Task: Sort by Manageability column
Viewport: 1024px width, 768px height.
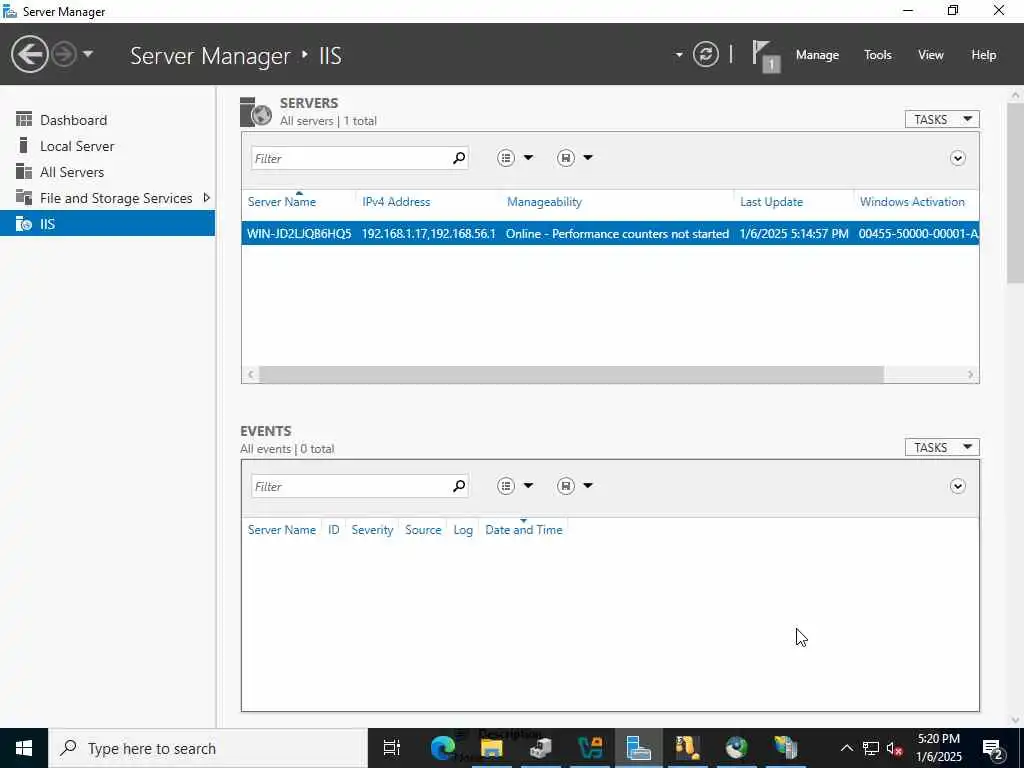Action: [x=544, y=202]
